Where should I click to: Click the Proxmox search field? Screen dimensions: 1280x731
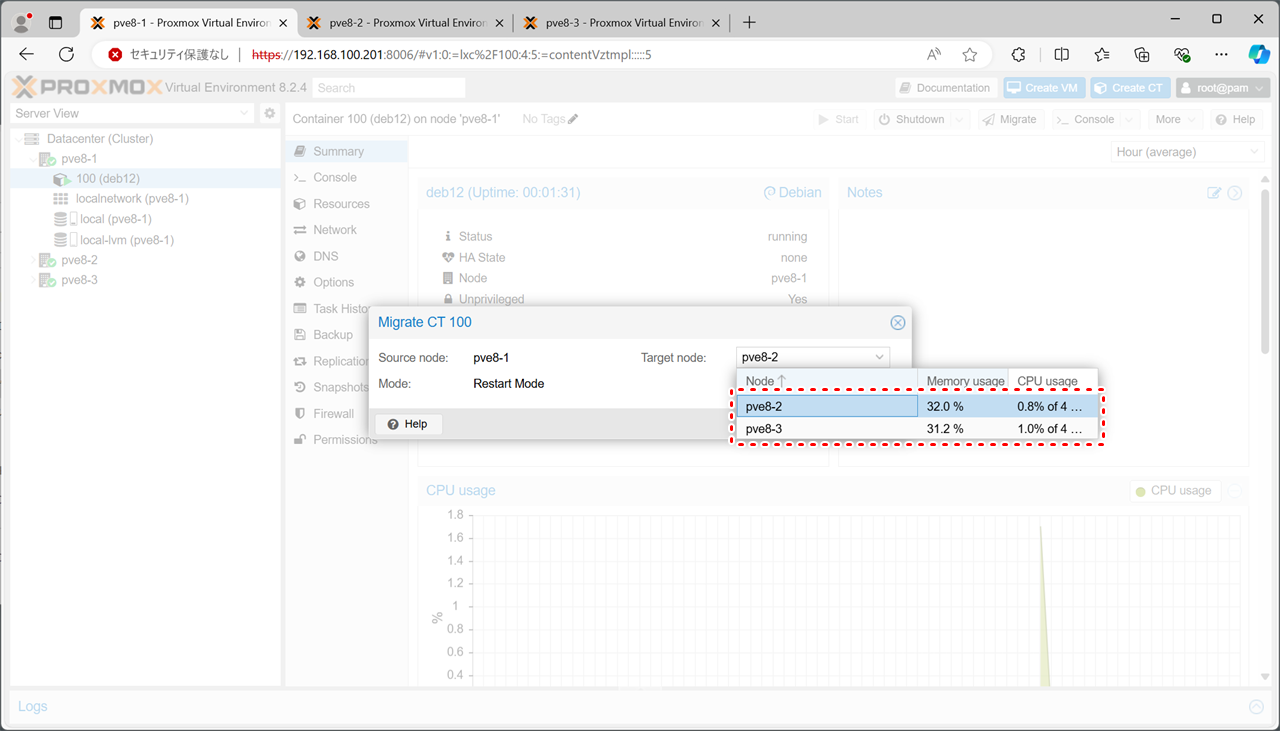coord(388,88)
